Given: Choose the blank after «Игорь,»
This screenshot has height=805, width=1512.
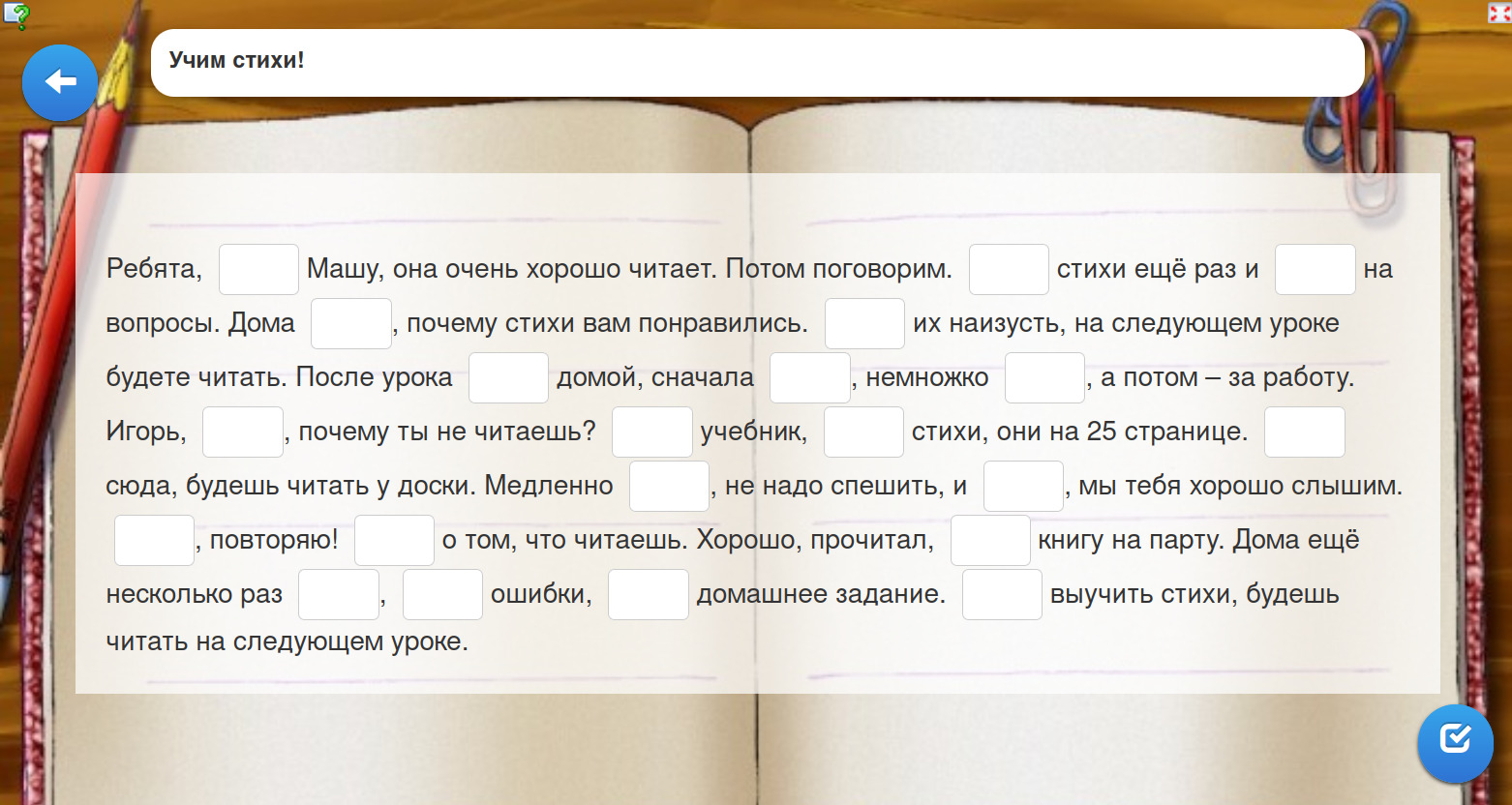Looking at the screenshot, I should 242,432.
